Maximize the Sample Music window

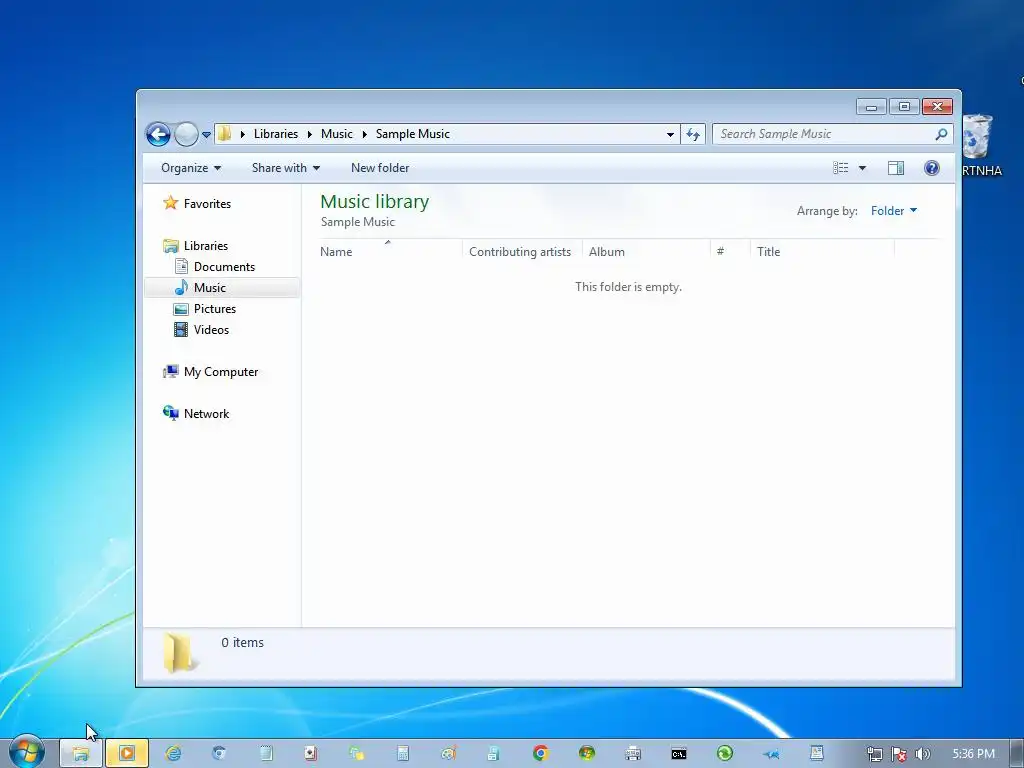(904, 106)
